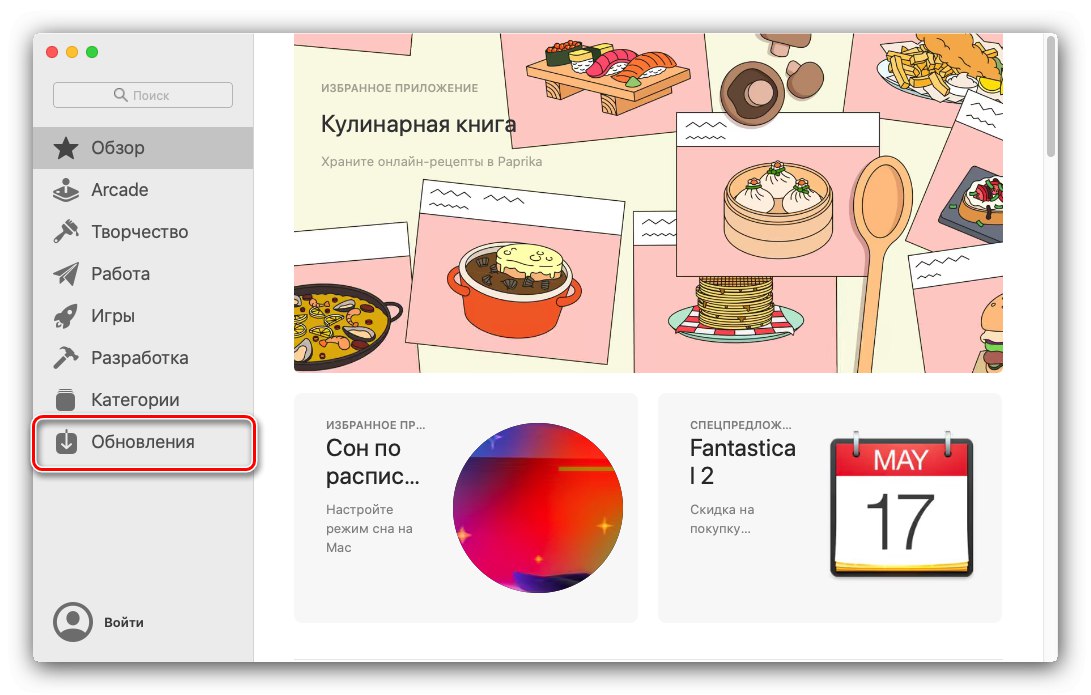1091x695 pixels.
Task: Click the Войти sign-in link
Action: click(x=124, y=621)
